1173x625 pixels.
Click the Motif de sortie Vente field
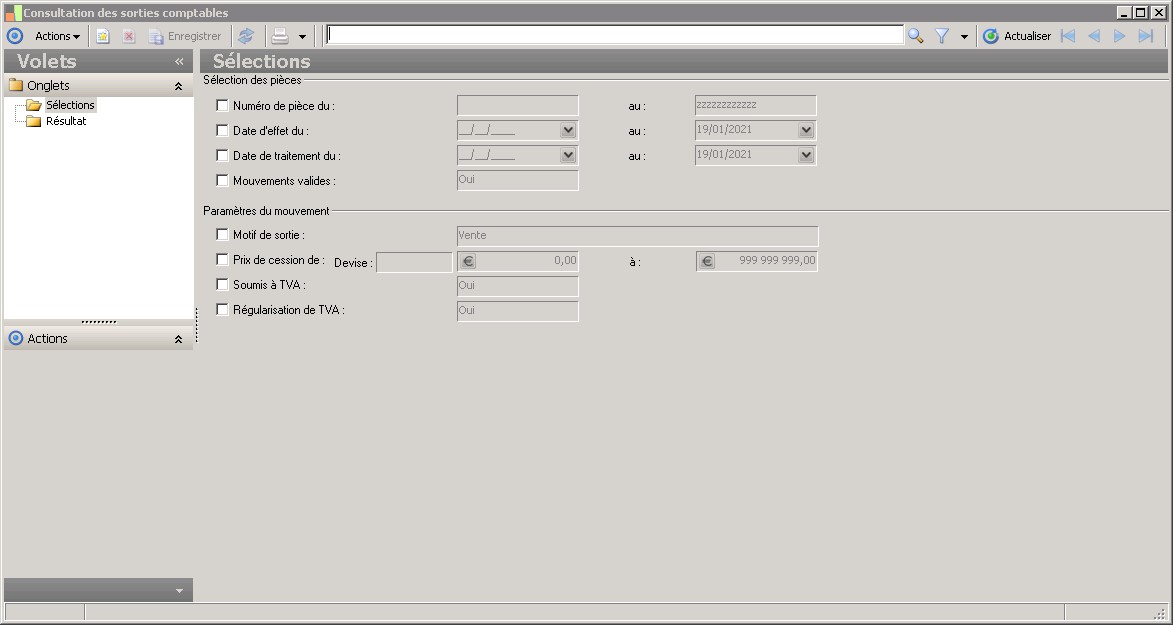[x=637, y=236]
